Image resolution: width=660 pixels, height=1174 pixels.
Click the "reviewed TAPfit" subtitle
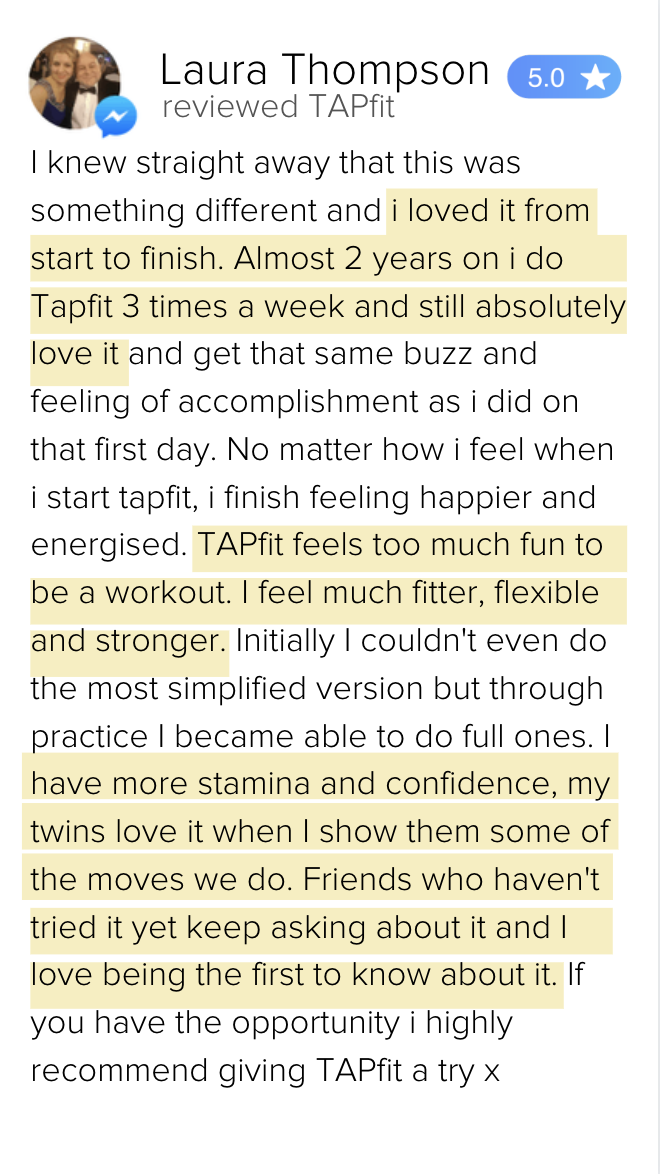[278, 106]
